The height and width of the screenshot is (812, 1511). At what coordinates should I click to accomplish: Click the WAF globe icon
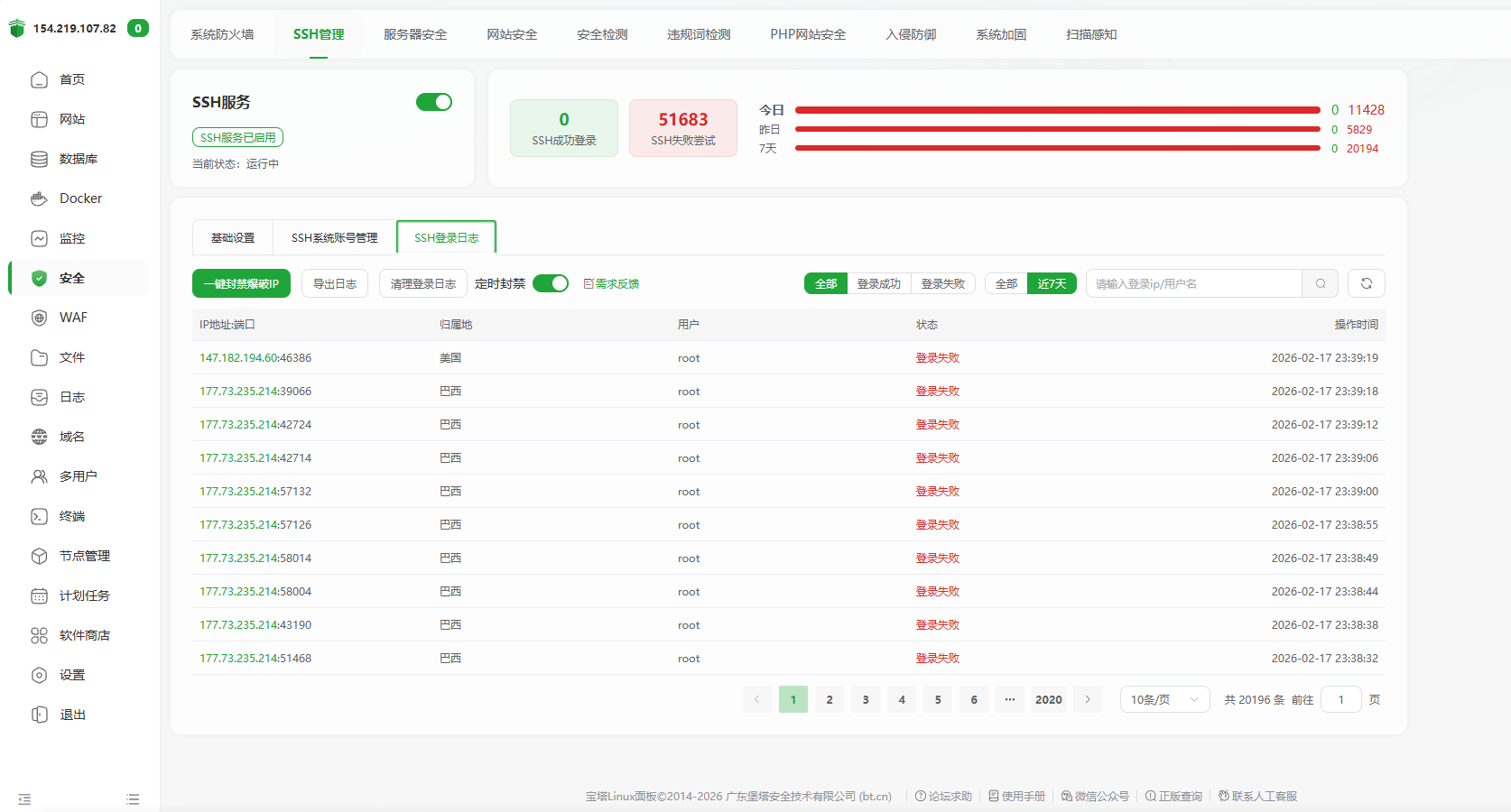click(39, 318)
